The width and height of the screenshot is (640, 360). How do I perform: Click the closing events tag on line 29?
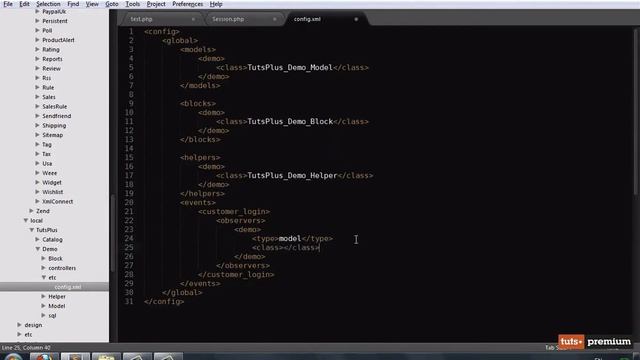click(200, 283)
